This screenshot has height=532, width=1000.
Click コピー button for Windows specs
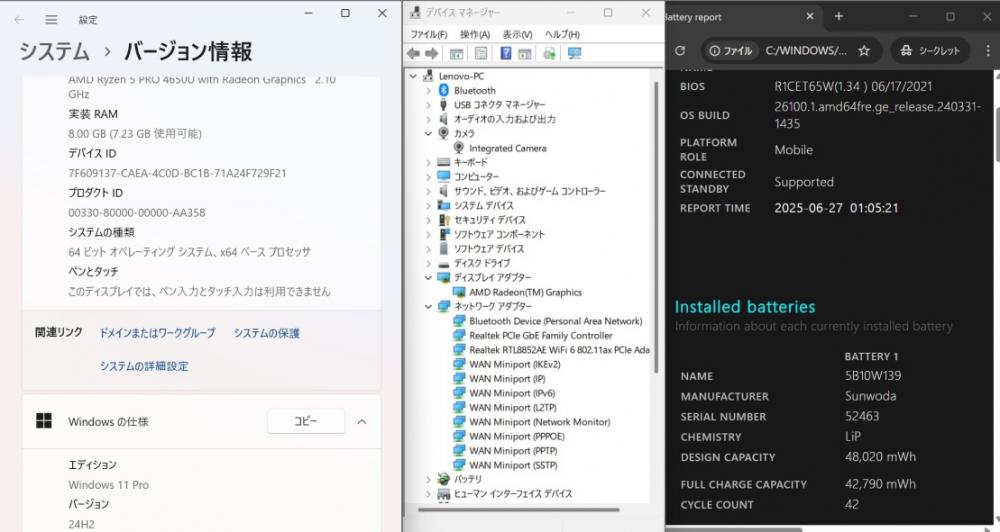point(306,421)
